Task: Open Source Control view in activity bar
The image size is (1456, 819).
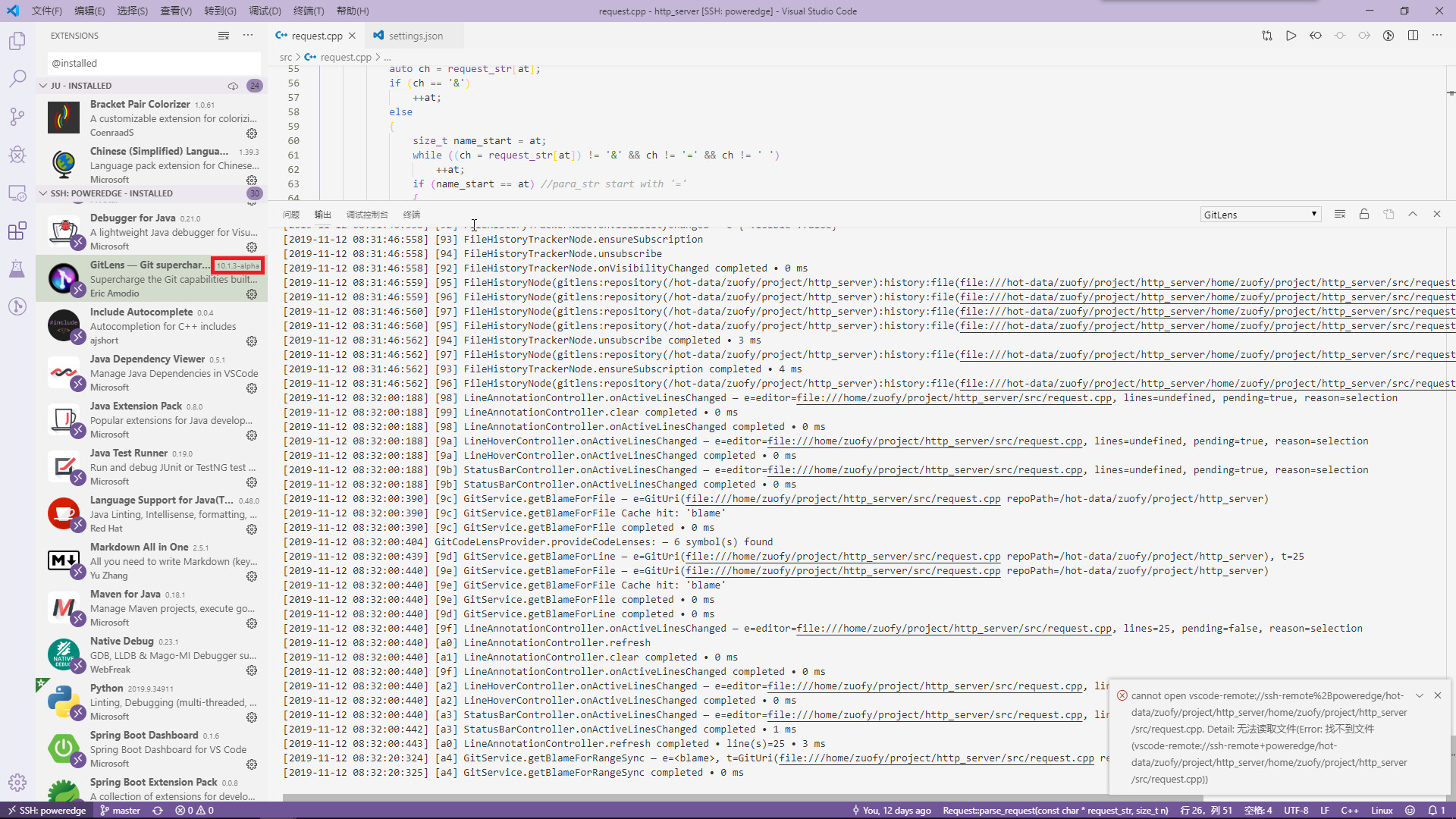Action: (17, 116)
